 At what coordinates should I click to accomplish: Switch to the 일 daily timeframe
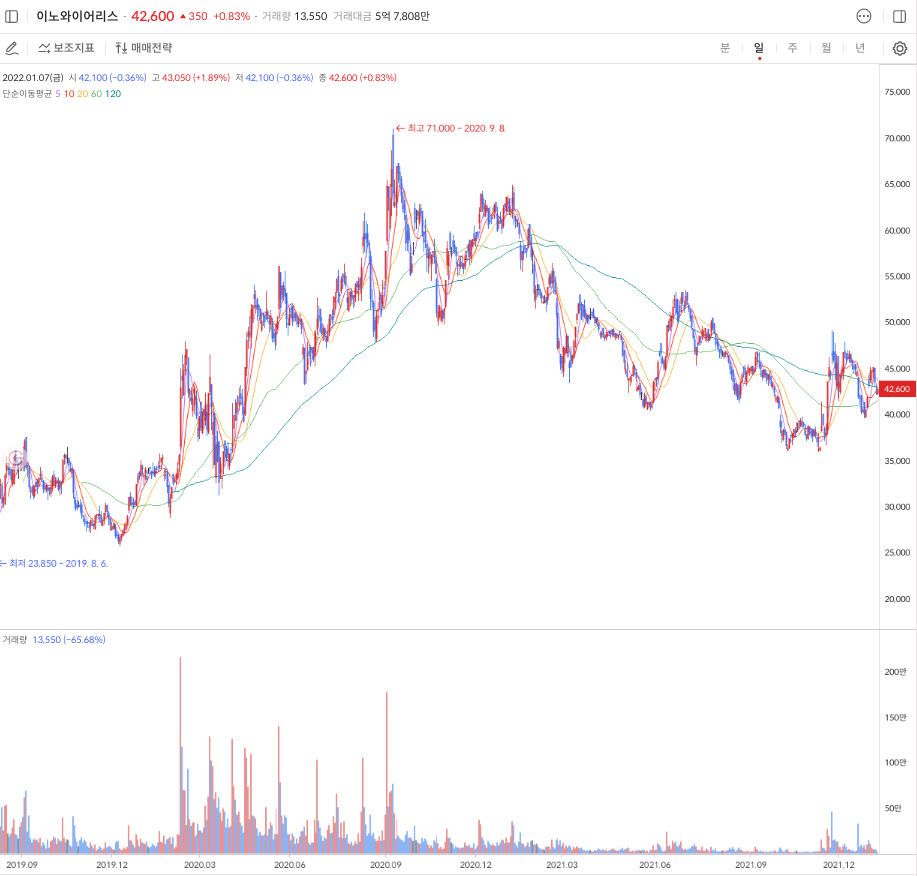point(759,48)
